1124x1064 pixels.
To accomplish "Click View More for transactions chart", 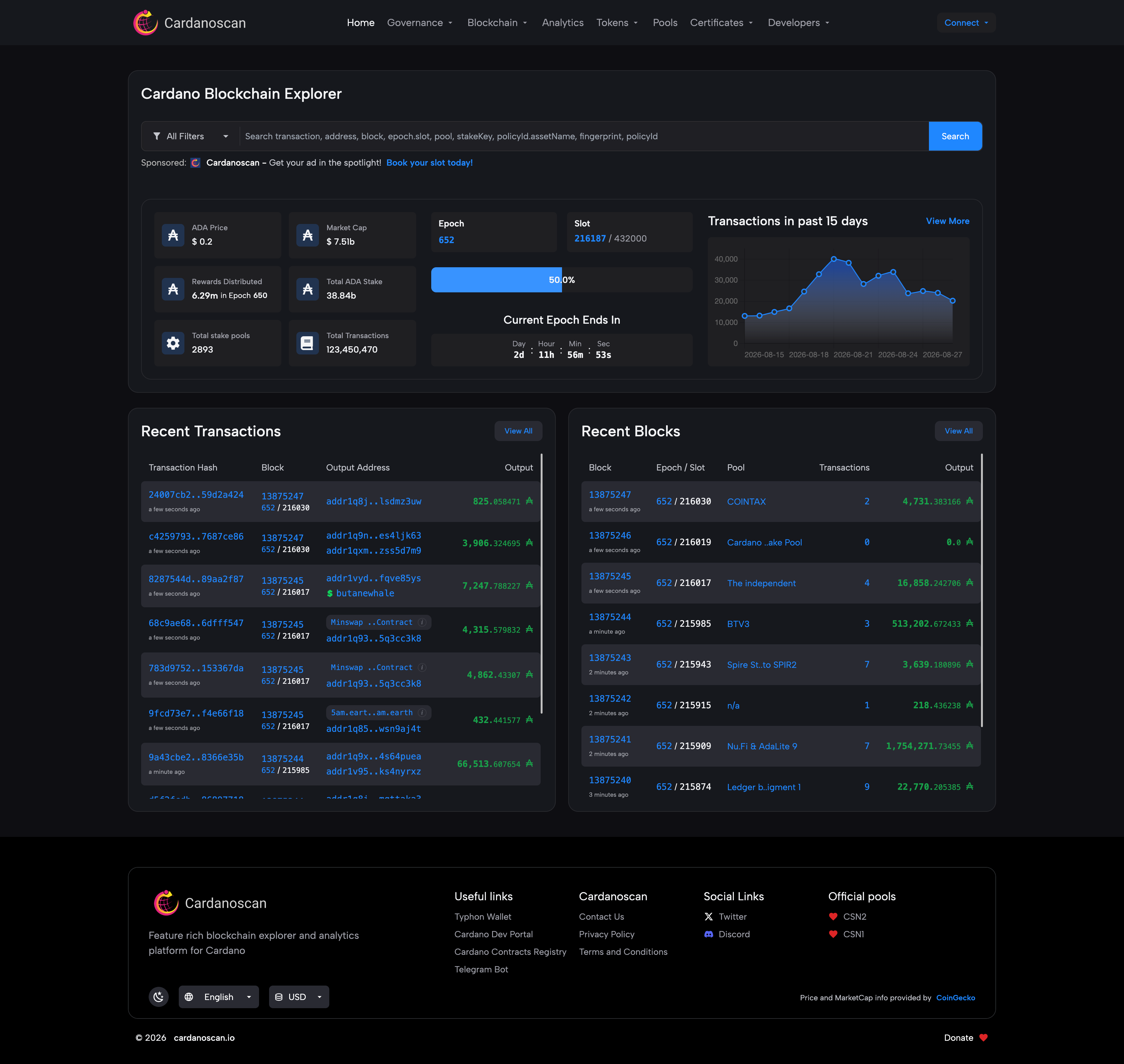I will click(948, 221).
